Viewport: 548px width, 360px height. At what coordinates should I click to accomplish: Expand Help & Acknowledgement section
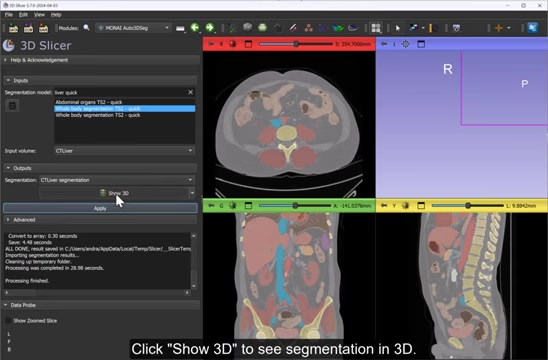click(101, 60)
